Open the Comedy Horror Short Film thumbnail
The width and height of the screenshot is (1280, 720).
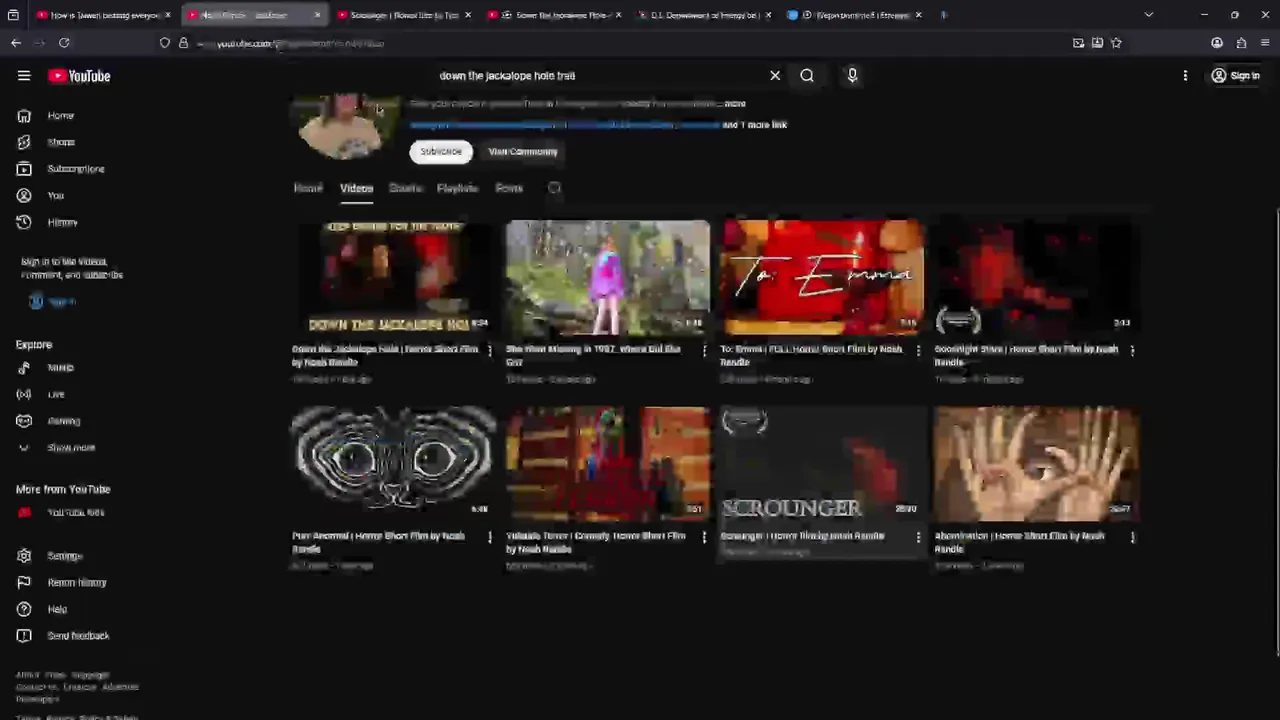pyautogui.click(x=608, y=464)
